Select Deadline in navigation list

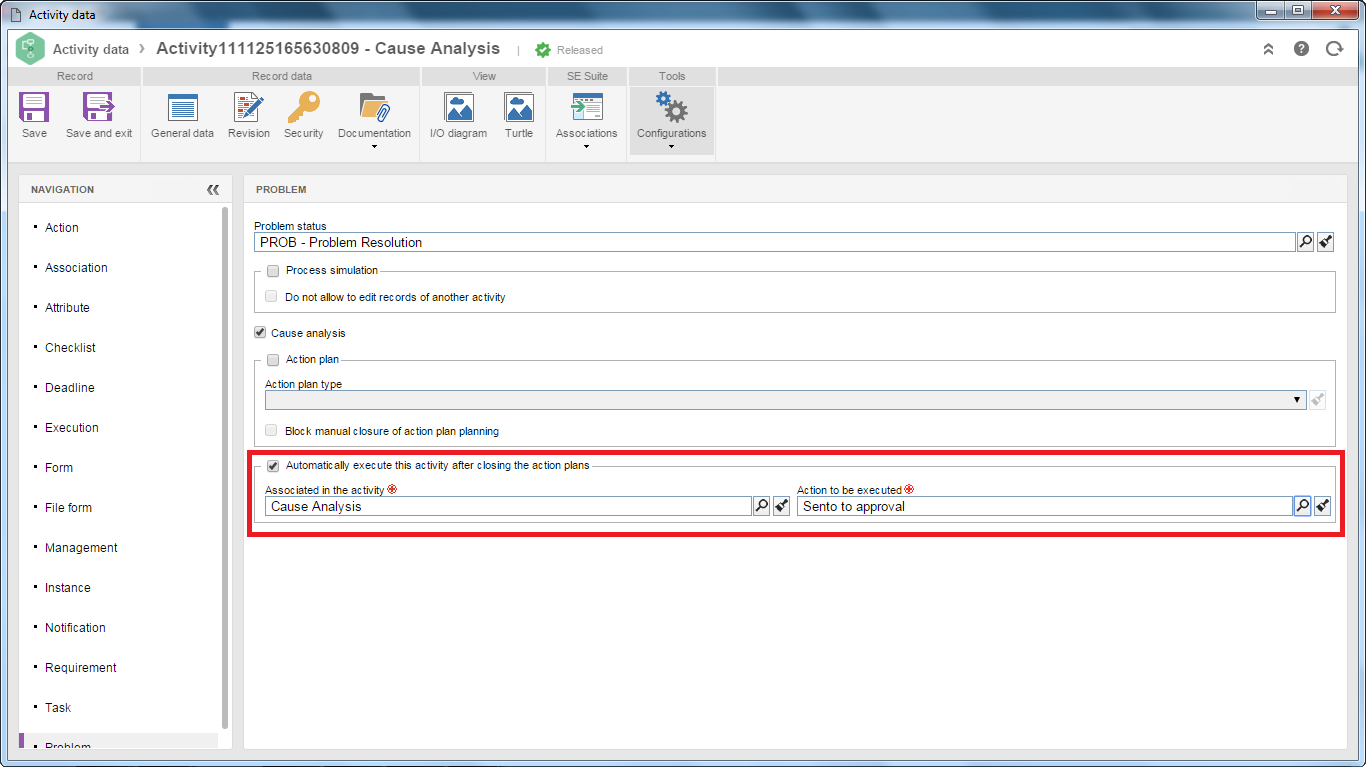coord(70,388)
